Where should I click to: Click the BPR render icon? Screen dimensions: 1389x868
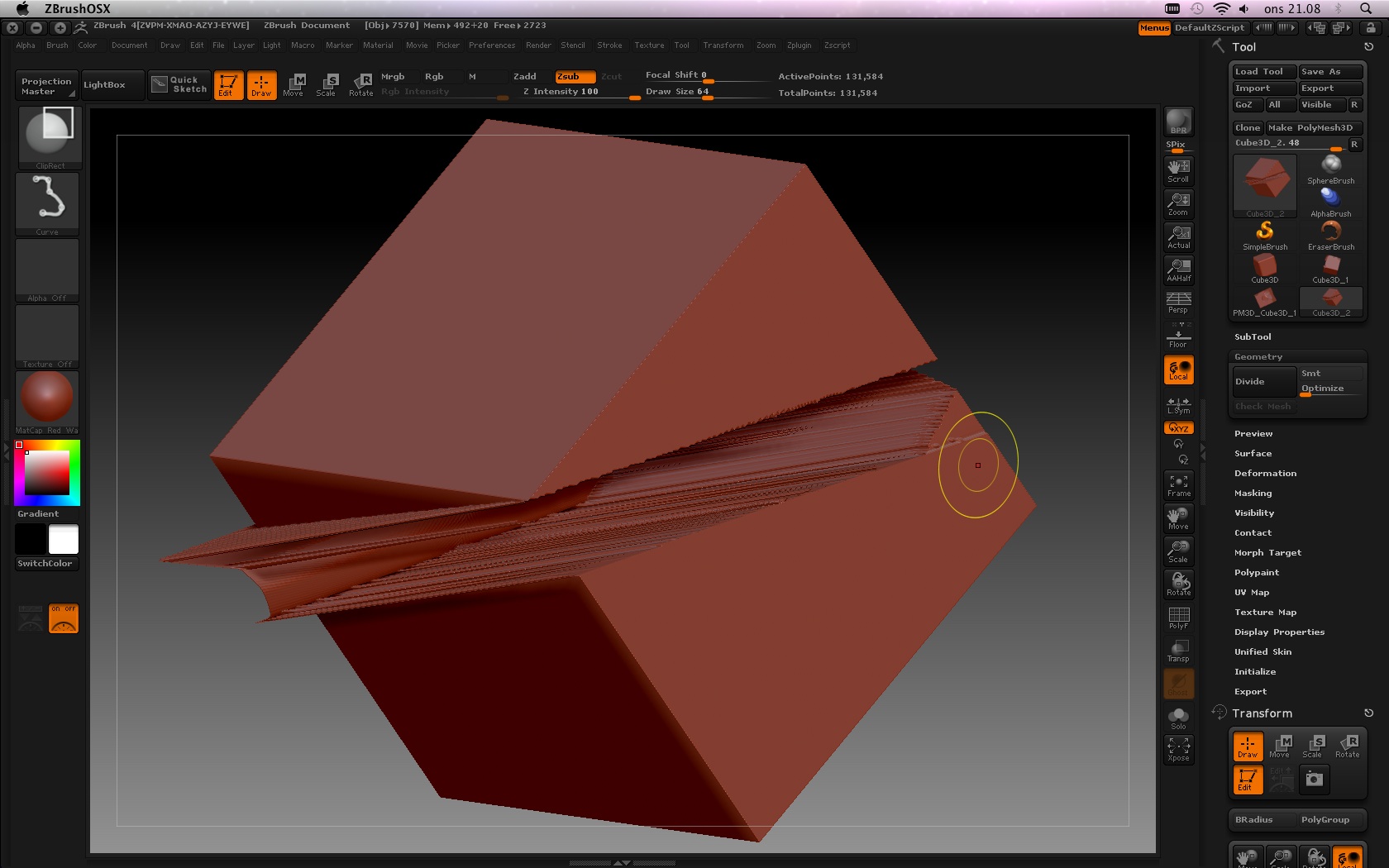tap(1178, 122)
